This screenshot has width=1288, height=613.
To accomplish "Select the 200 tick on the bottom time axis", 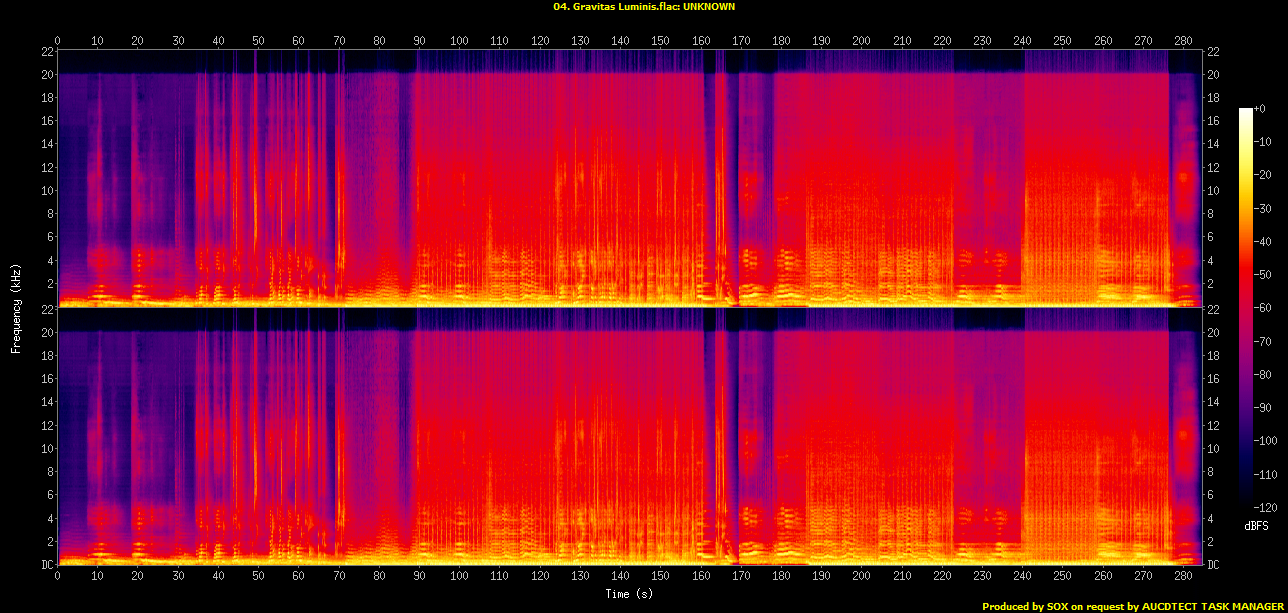I will (861, 577).
